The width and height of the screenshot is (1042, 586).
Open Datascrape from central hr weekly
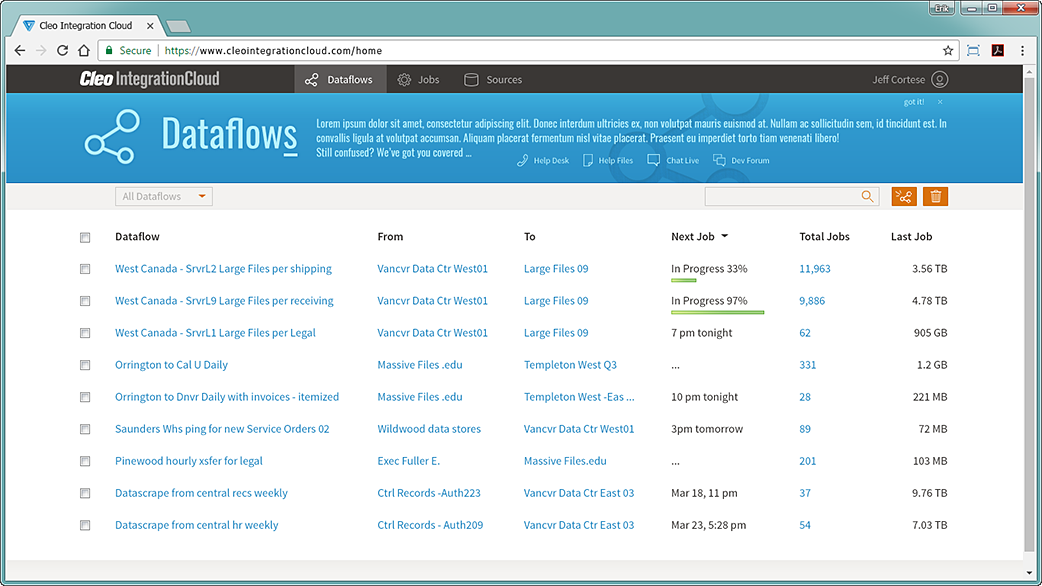click(197, 524)
